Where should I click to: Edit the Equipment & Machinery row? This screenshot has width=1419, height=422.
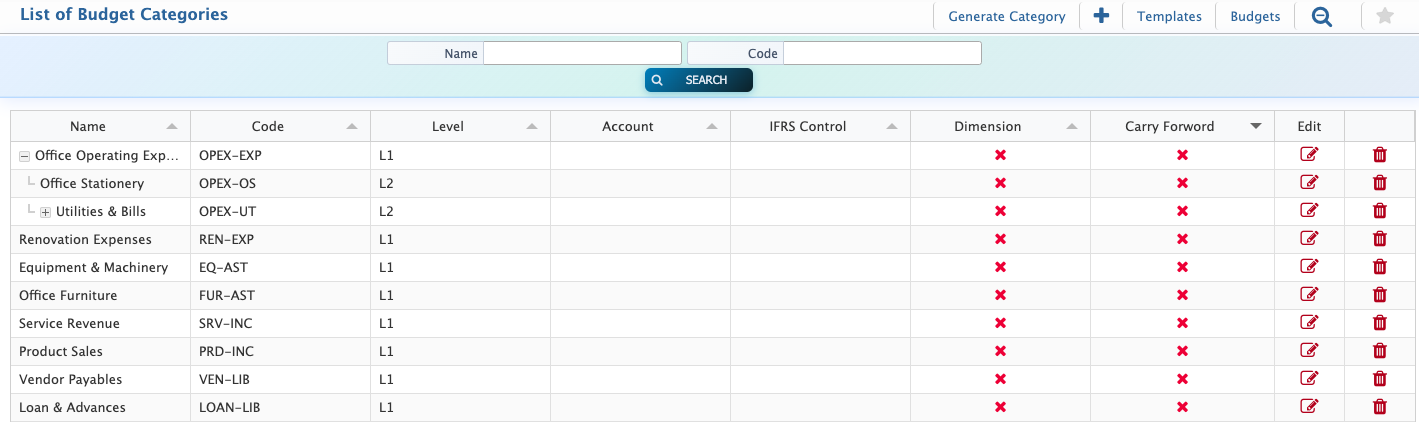(x=1308, y=267)
